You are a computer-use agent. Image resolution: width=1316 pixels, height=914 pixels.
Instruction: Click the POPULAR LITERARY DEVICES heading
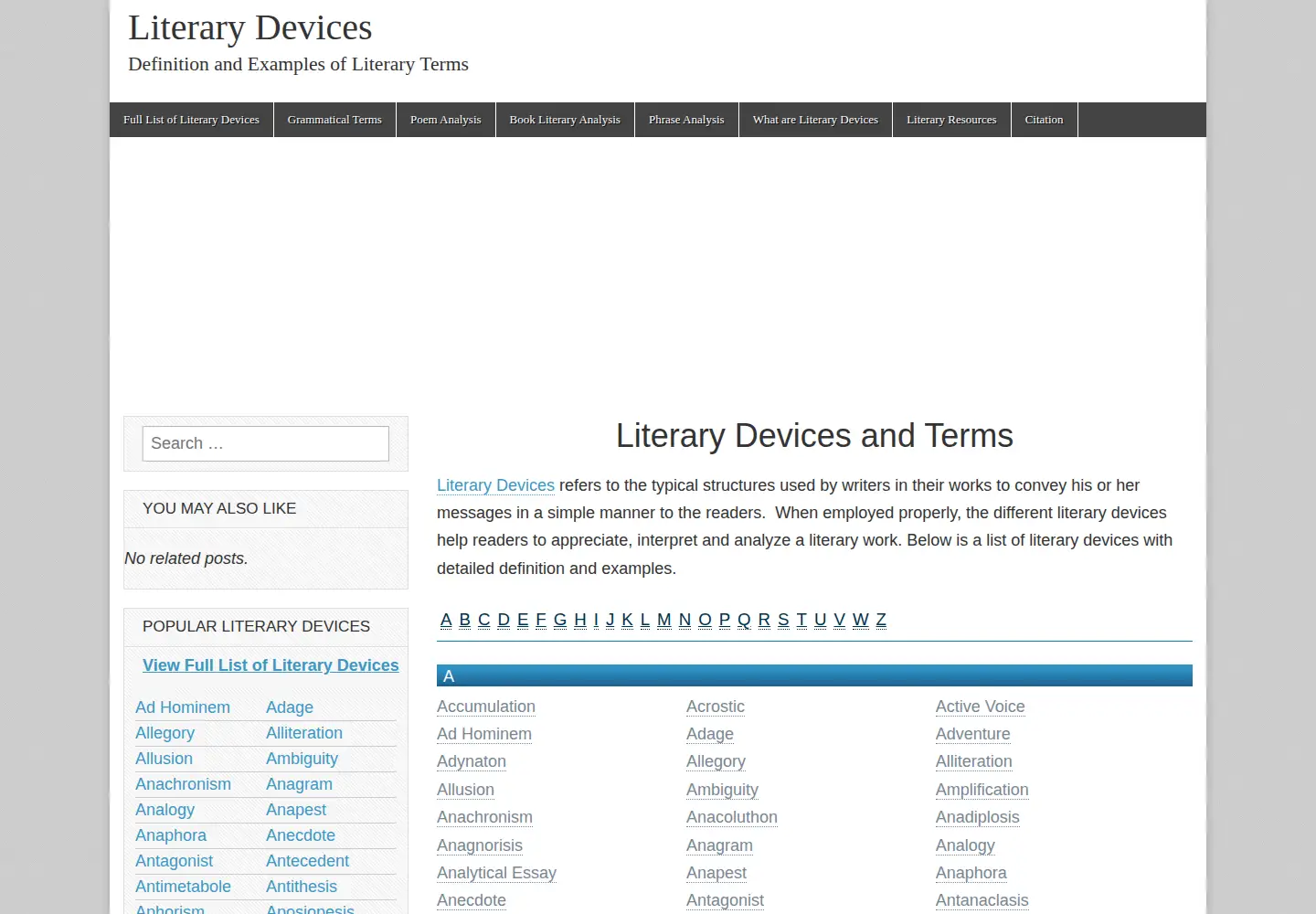(256, 626)
